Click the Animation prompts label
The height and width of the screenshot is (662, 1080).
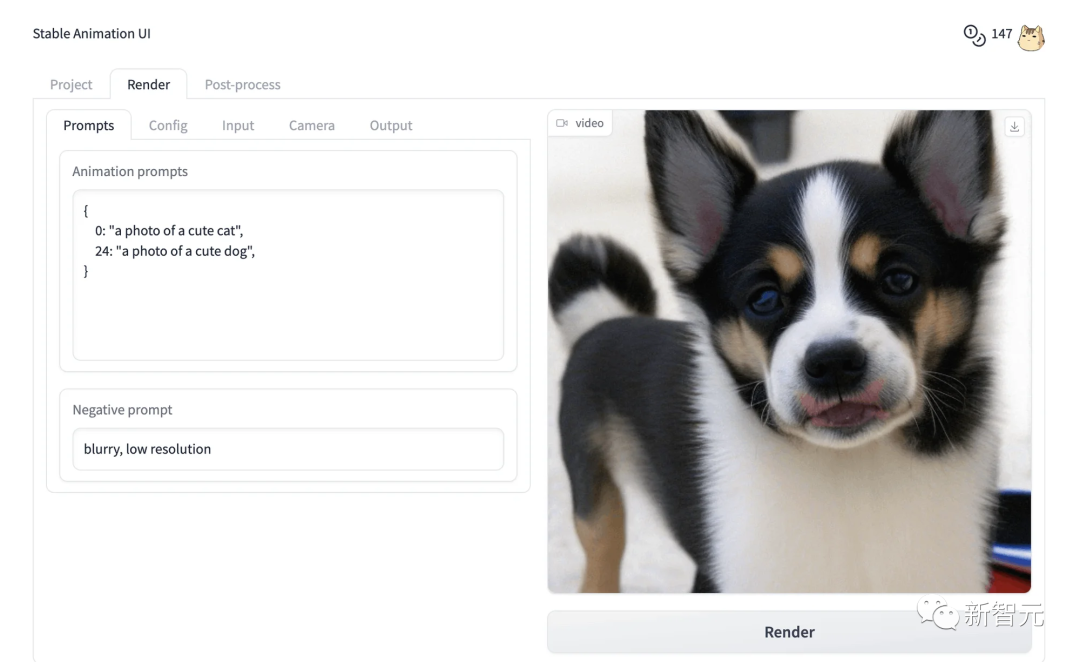[129, 172]
